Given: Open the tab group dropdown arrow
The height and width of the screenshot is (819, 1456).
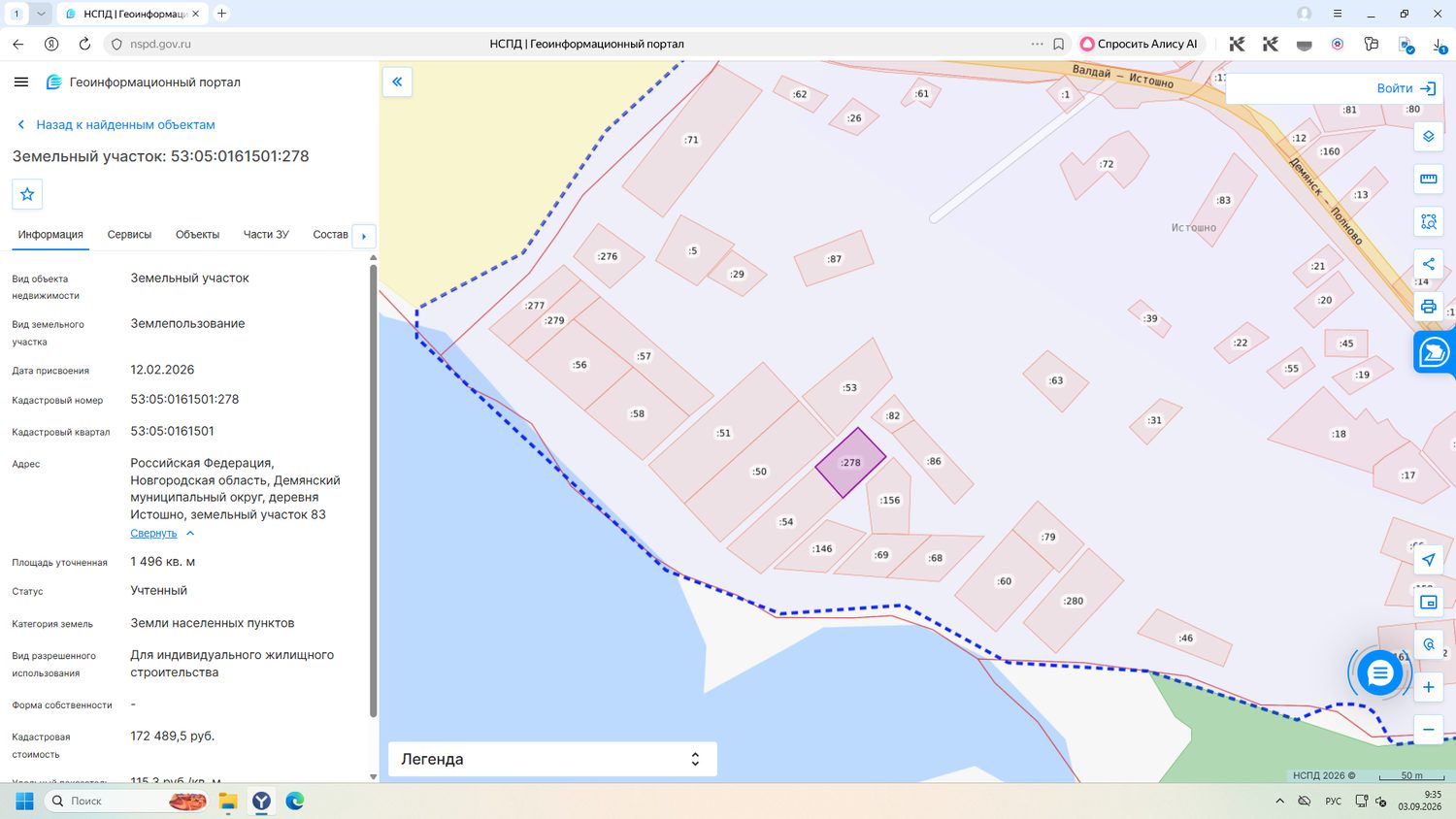Looking at the screenshot, I should click(41, 14).
